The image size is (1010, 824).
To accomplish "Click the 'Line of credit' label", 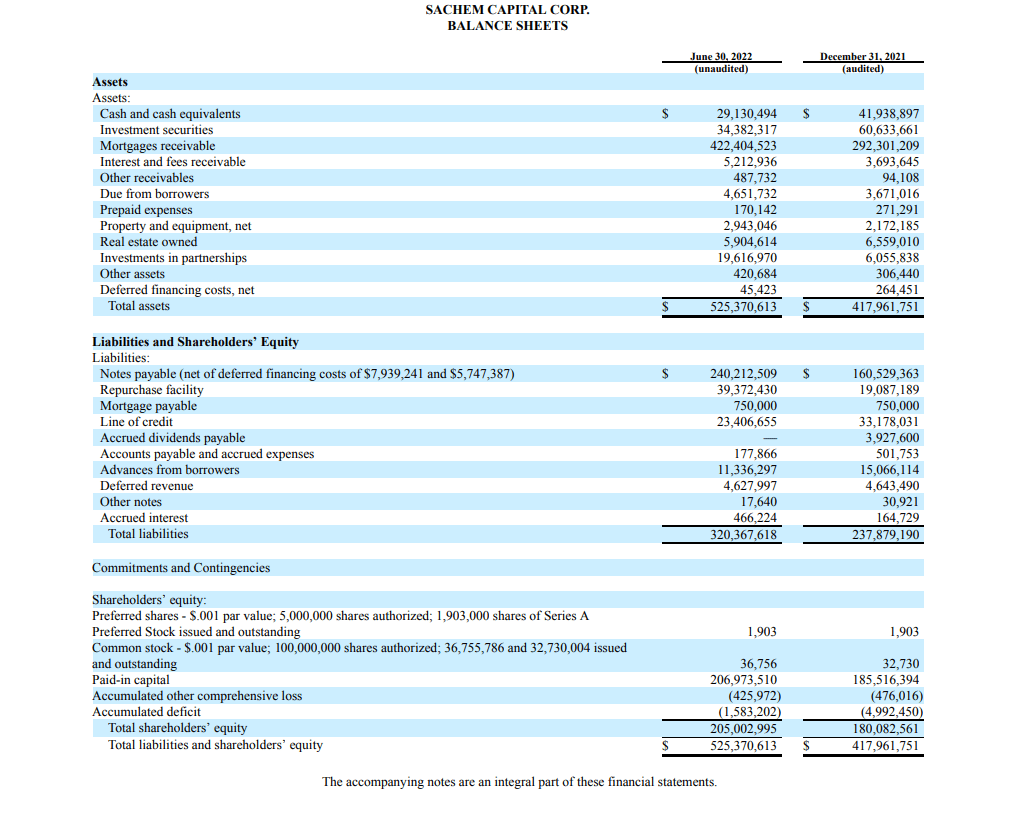I will coord(137,422).
